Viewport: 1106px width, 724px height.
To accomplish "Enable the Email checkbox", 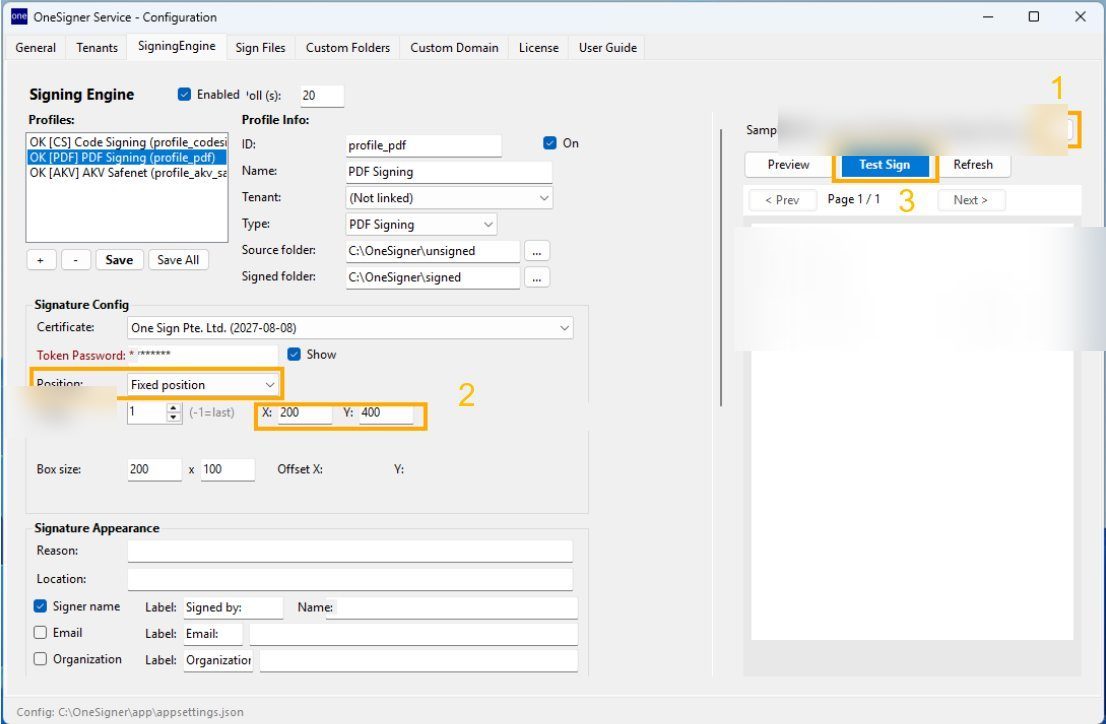I will (x=40, y=632).
